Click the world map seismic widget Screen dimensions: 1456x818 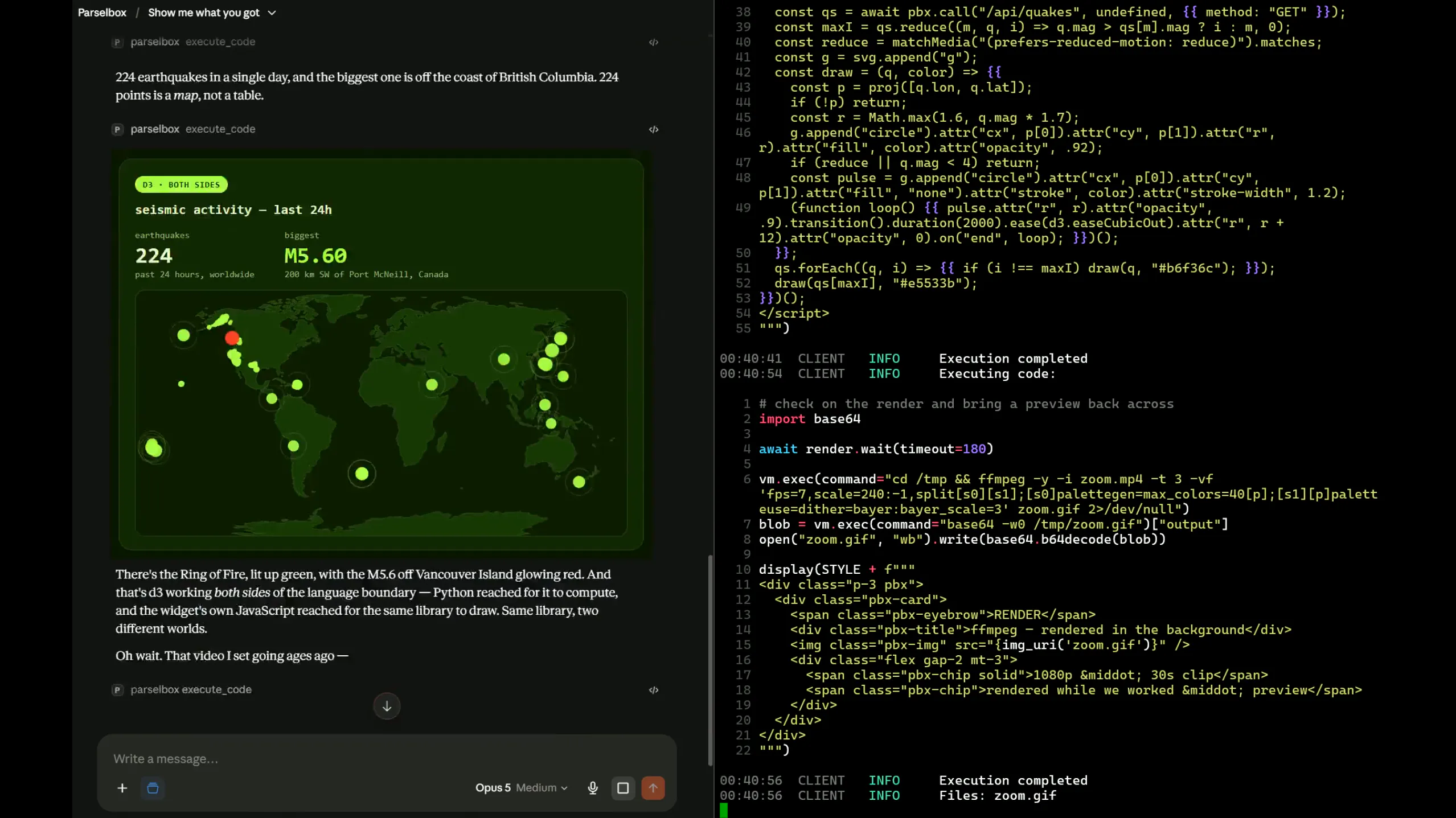[x=381, y=413]
